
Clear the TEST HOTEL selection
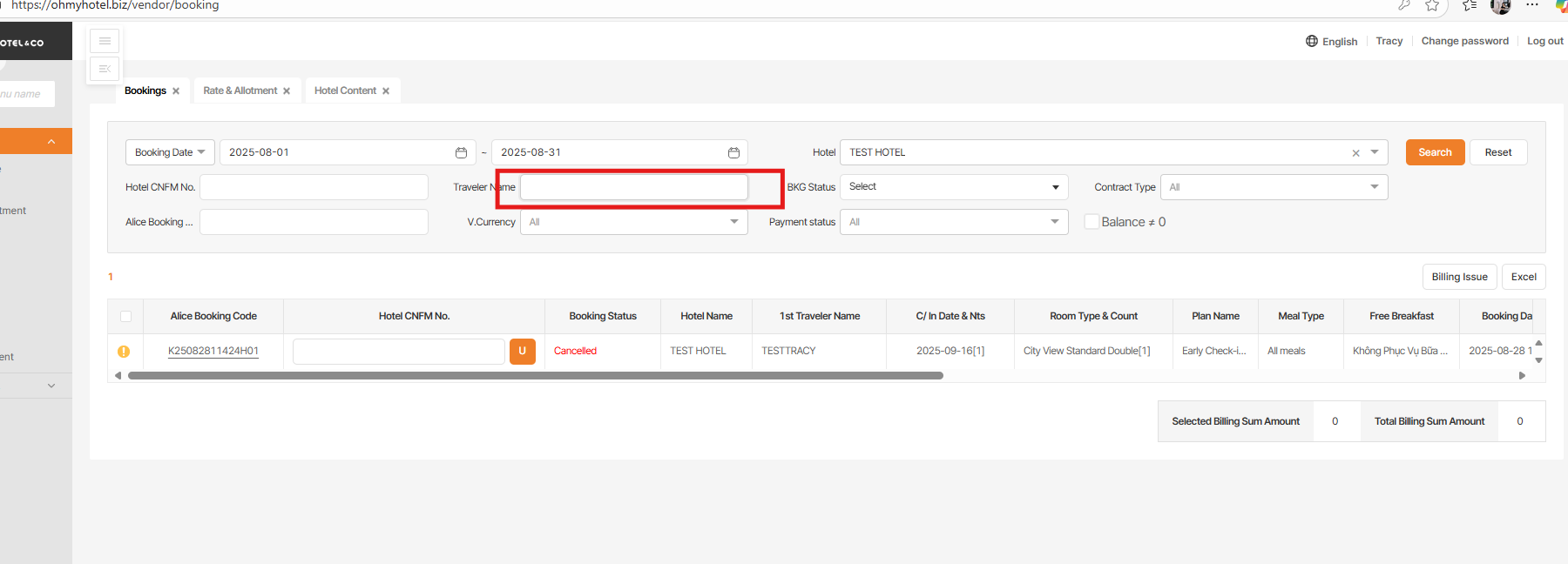pyautogui.click(x=1355, y=153)
